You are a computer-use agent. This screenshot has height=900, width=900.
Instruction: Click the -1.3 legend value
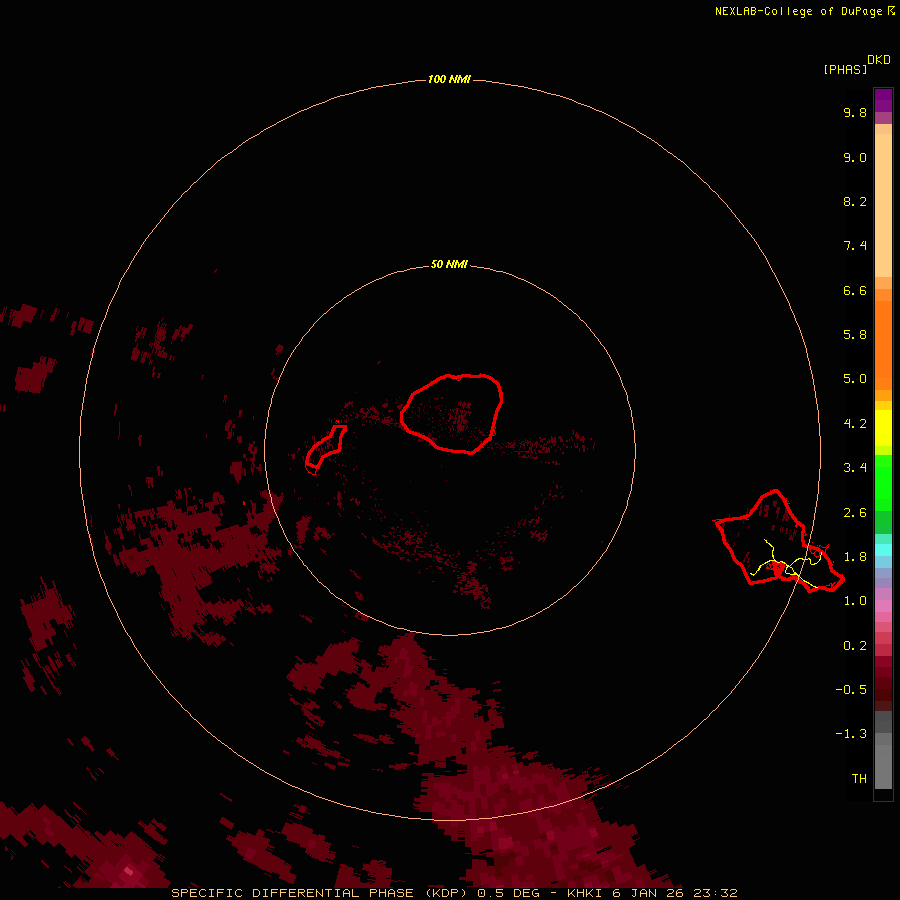click(x=851, y=734)
